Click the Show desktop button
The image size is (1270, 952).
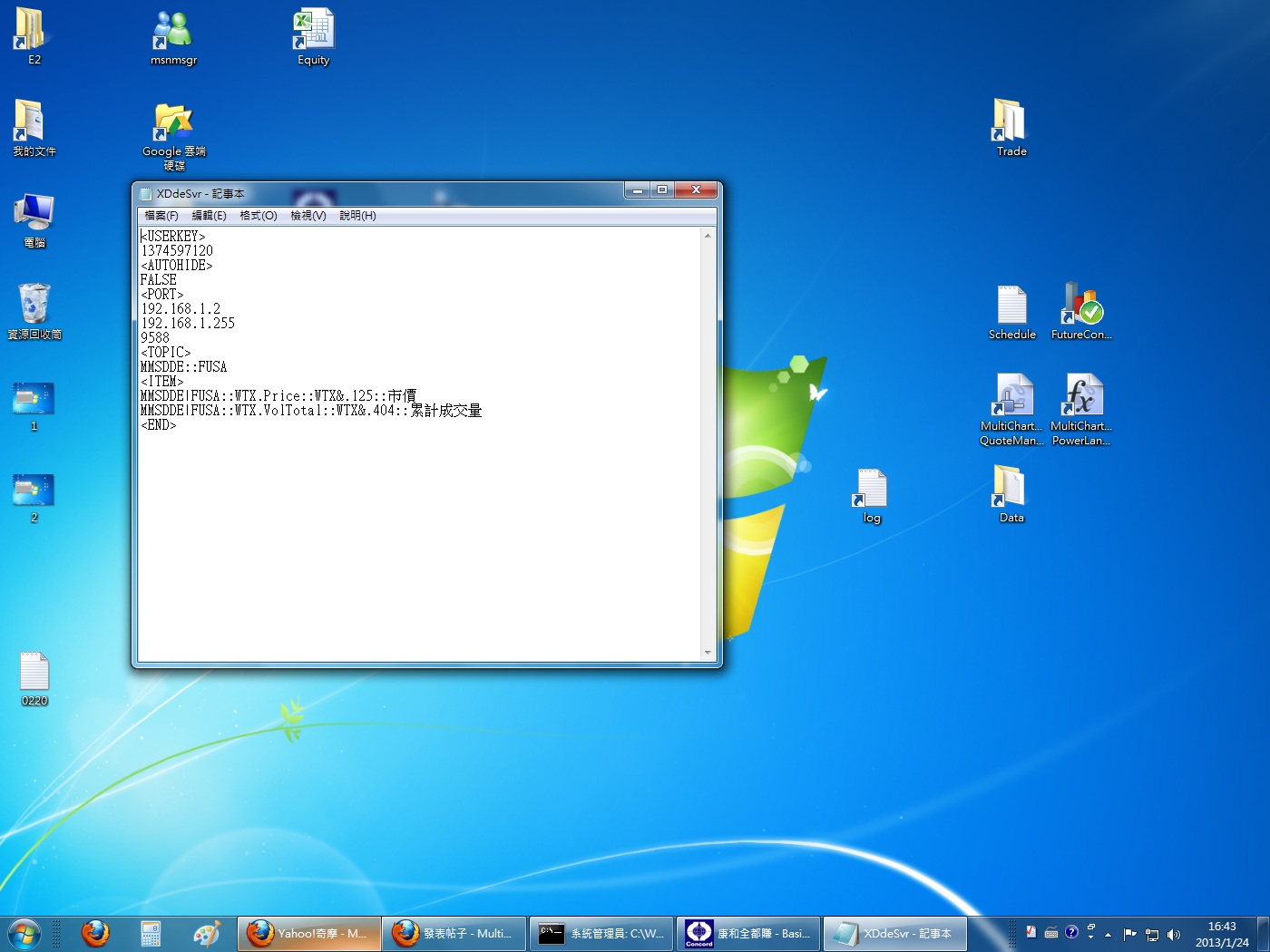(x=1263, y=934)
